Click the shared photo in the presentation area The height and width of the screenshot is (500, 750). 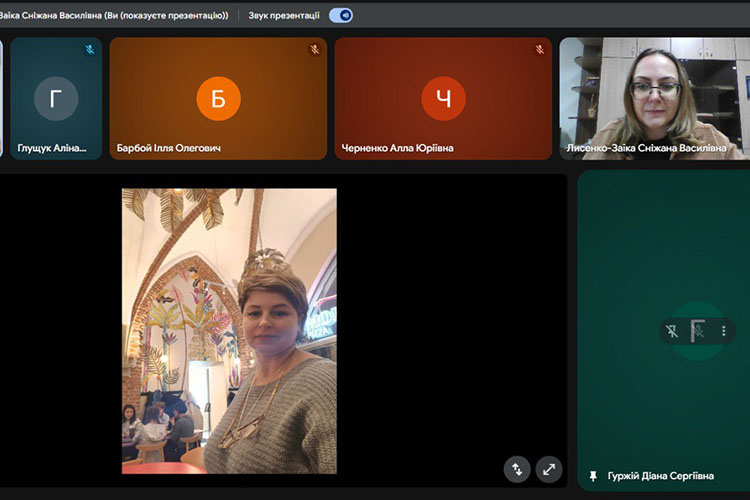click(x=229, y=330)
